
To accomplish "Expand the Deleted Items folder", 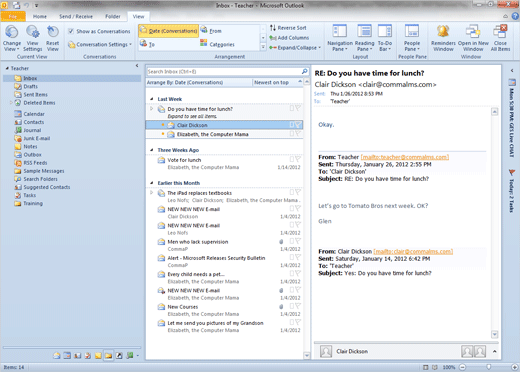I will click(x=11, y=103).
